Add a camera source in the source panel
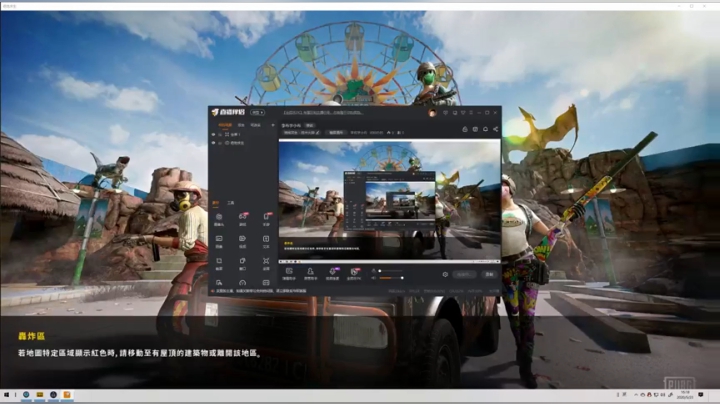 pos(219,219)
